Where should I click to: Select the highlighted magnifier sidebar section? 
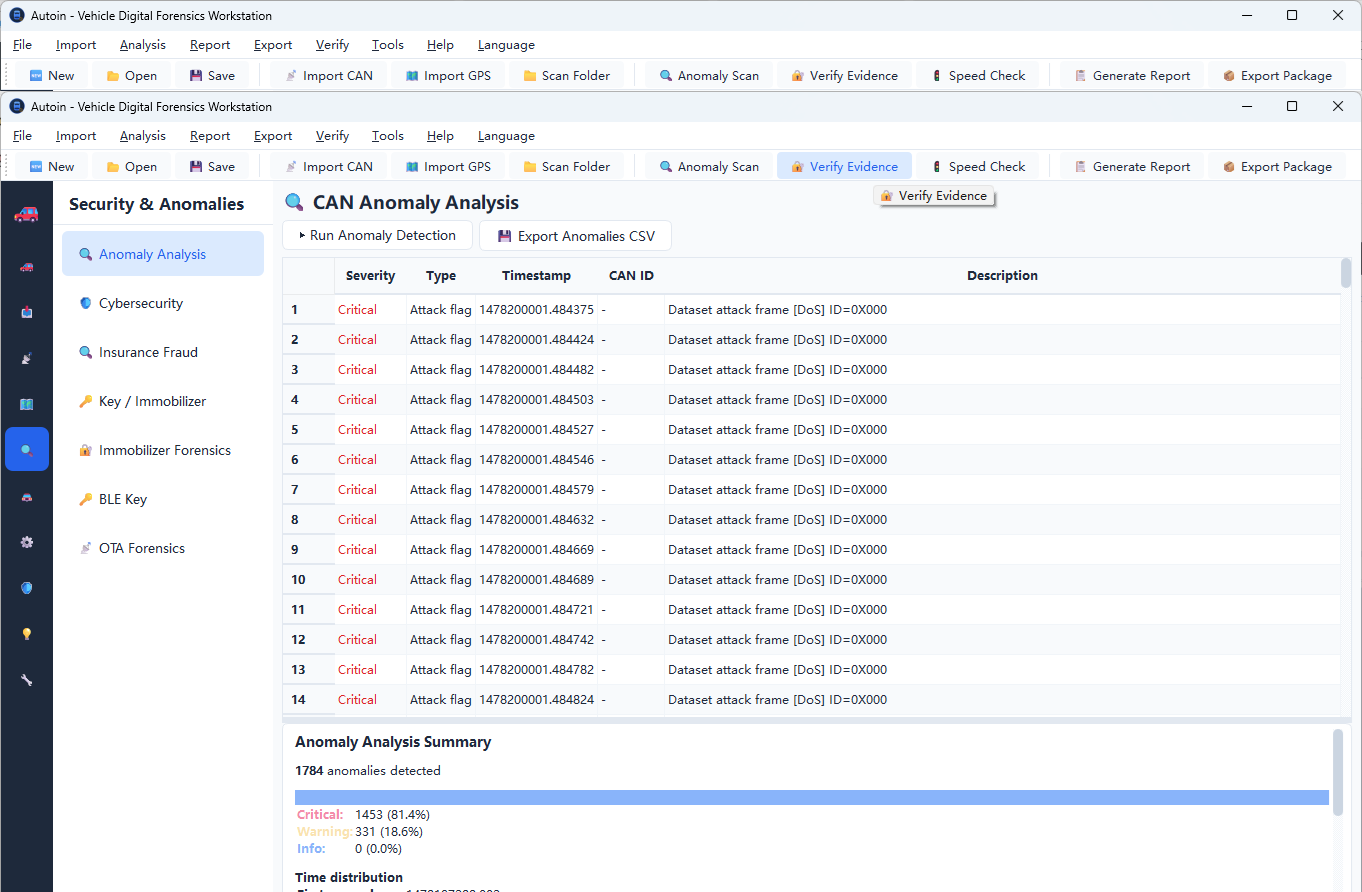coord(26,450)
